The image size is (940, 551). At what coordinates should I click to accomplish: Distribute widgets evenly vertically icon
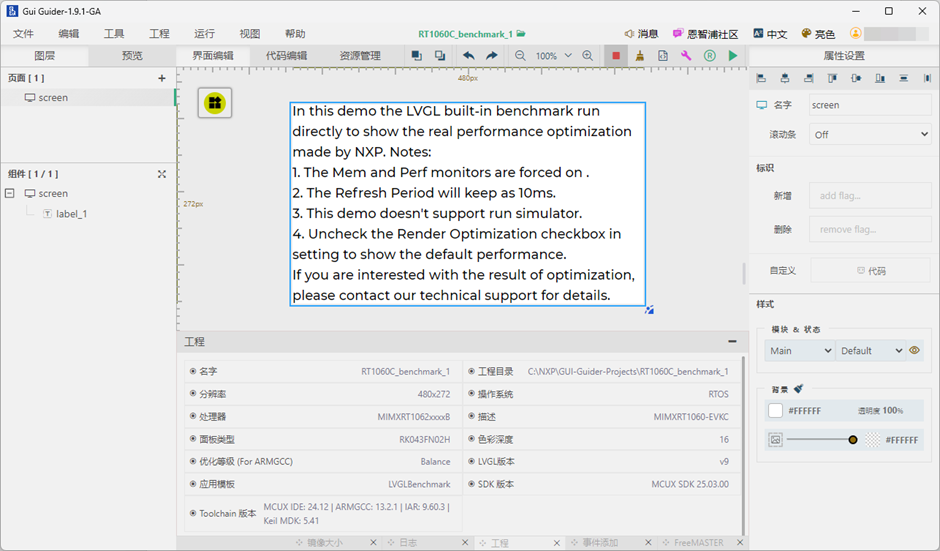(903, 78)
